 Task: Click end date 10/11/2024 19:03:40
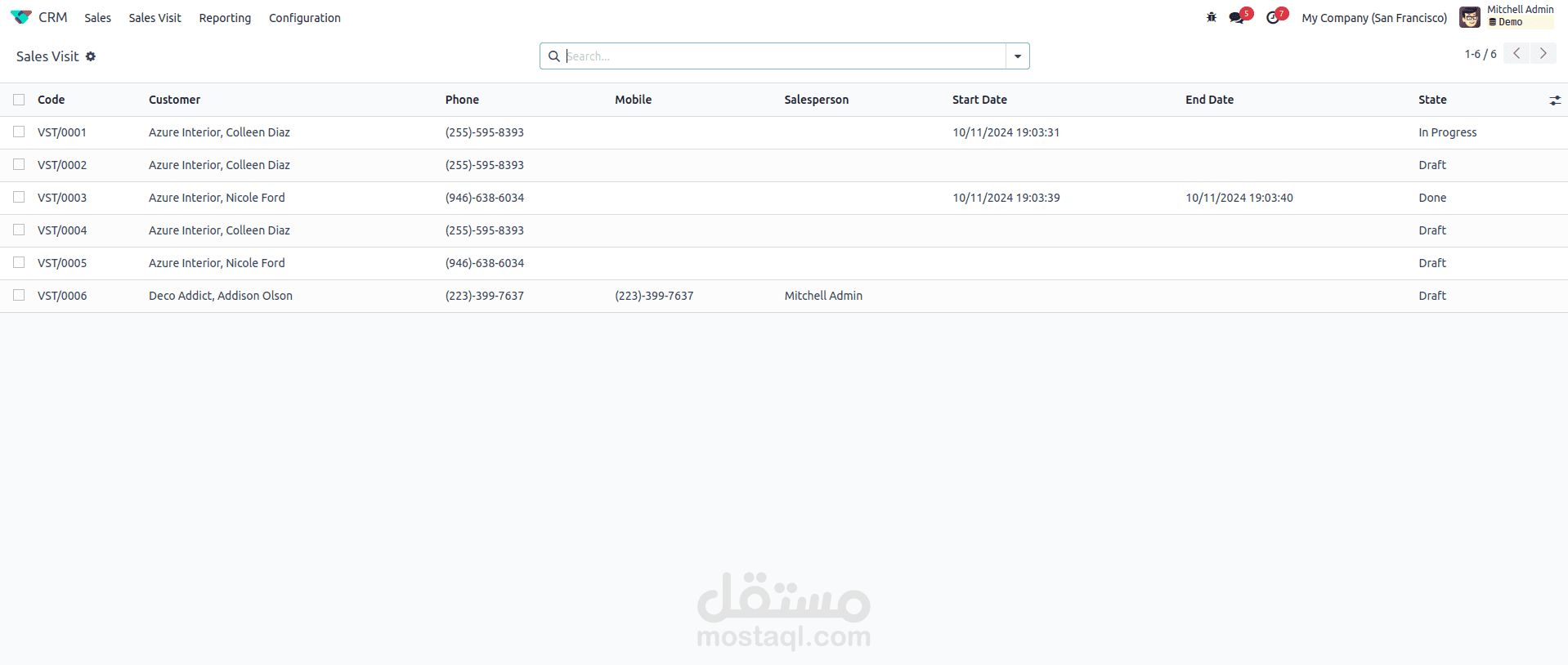(1239, 198)
